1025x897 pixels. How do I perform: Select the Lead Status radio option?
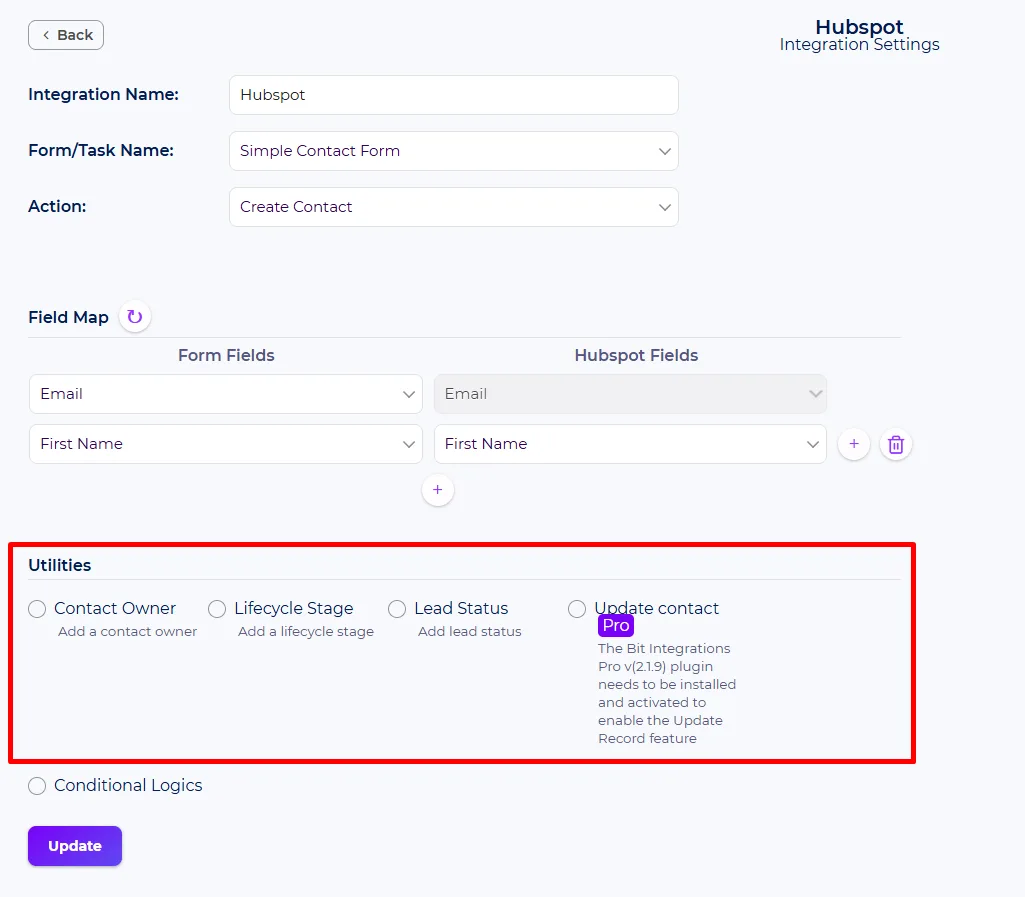point(397,609)
